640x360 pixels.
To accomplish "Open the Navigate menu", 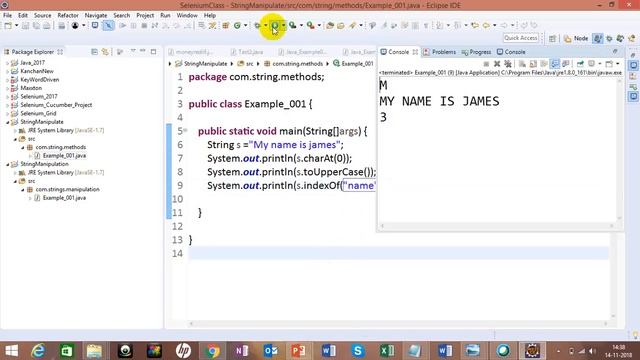I will (x=96, y=15).
